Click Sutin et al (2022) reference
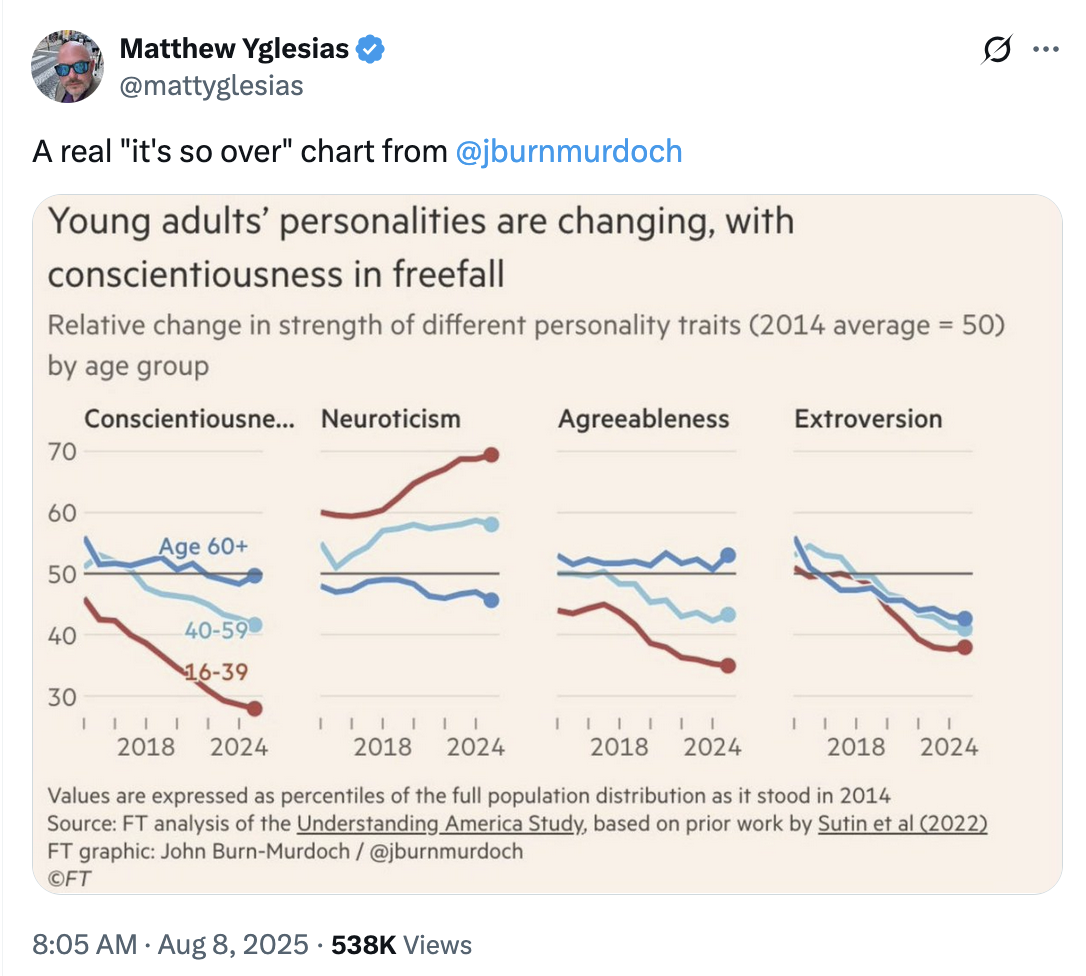1086x976 pixels. click(902, 824)
